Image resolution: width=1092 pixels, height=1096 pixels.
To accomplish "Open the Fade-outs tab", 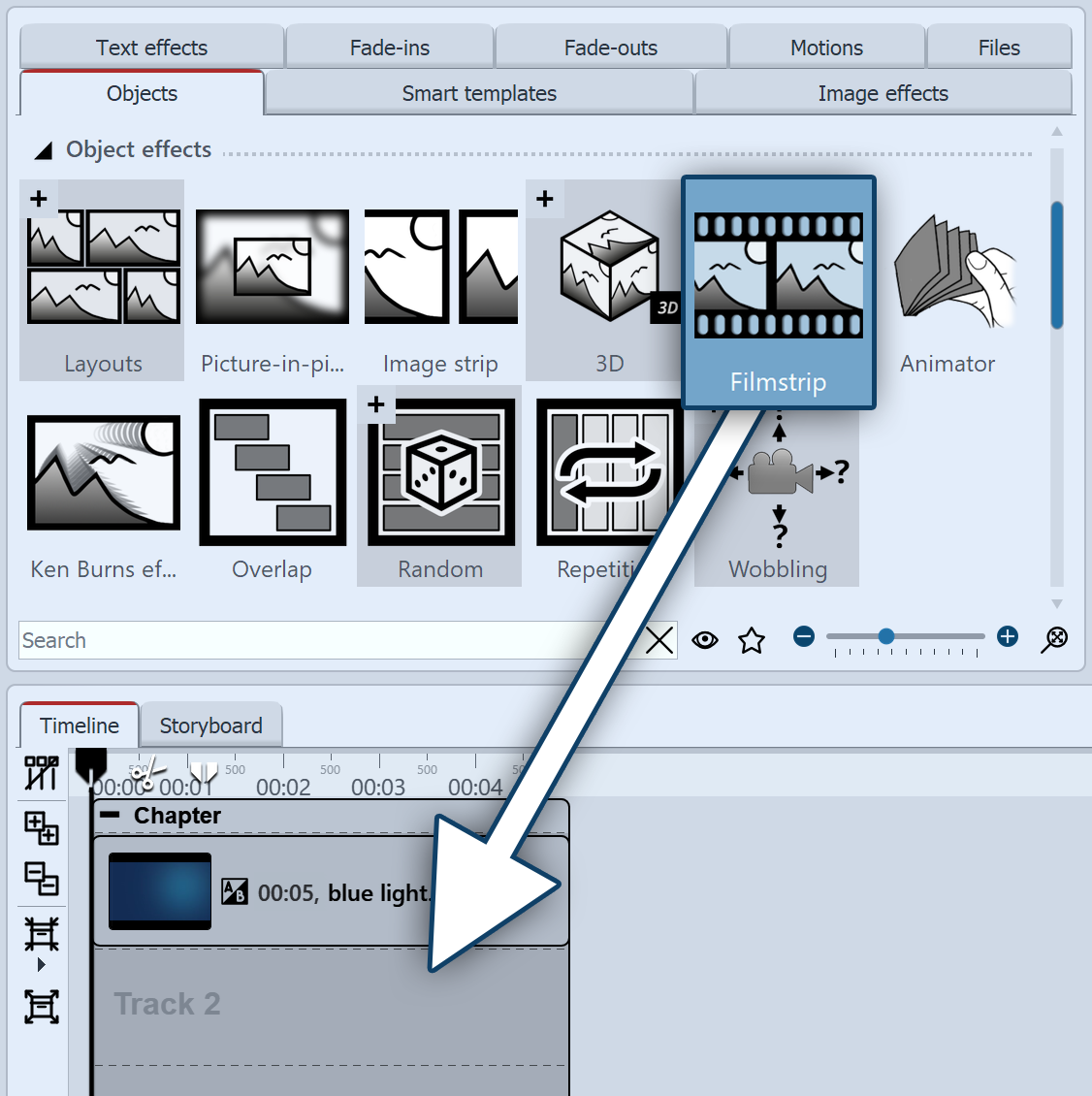I will tap(611, 47).
